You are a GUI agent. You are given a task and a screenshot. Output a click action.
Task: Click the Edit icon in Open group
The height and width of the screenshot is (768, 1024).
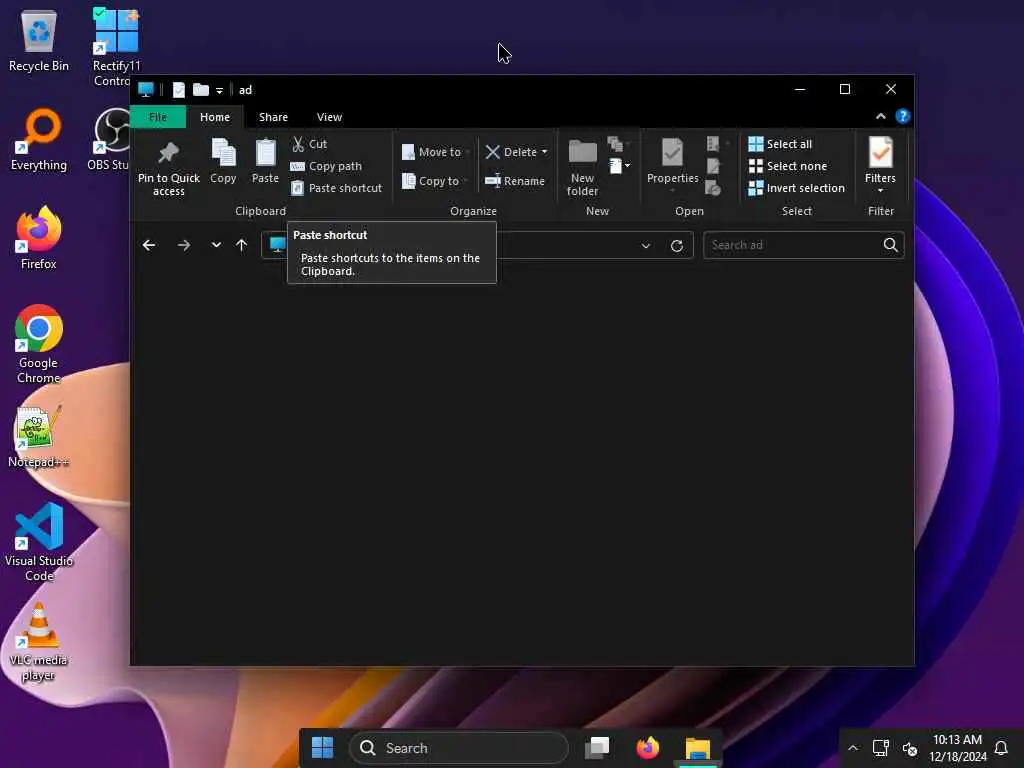(x=713, y=166)
